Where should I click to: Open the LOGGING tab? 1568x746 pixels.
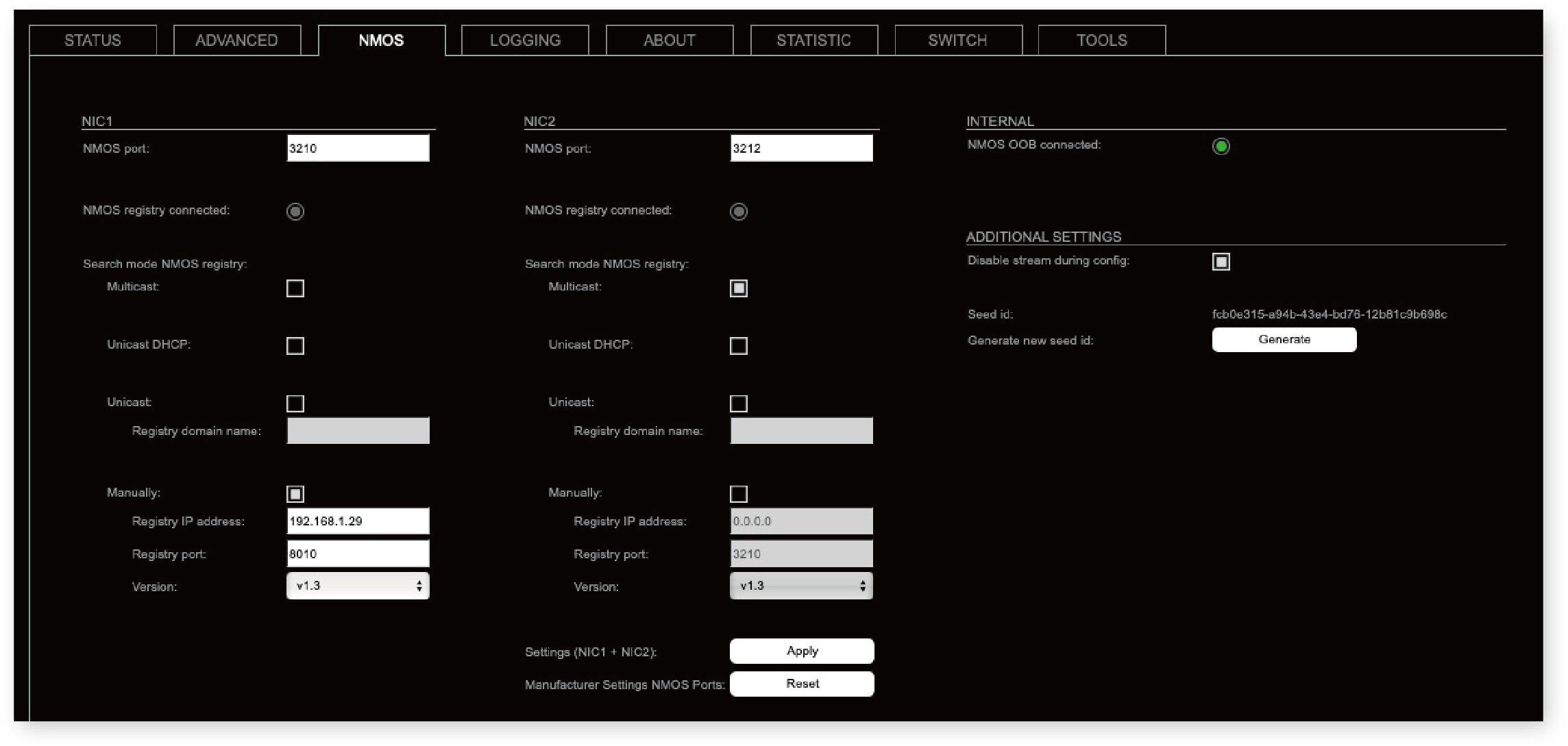tap(526, 40)
